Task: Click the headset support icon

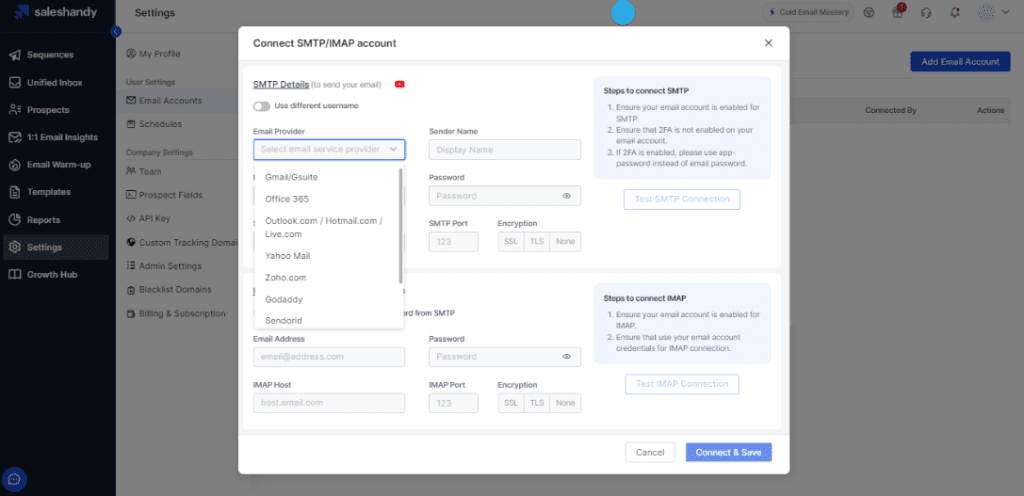Action: pos(926,12)
